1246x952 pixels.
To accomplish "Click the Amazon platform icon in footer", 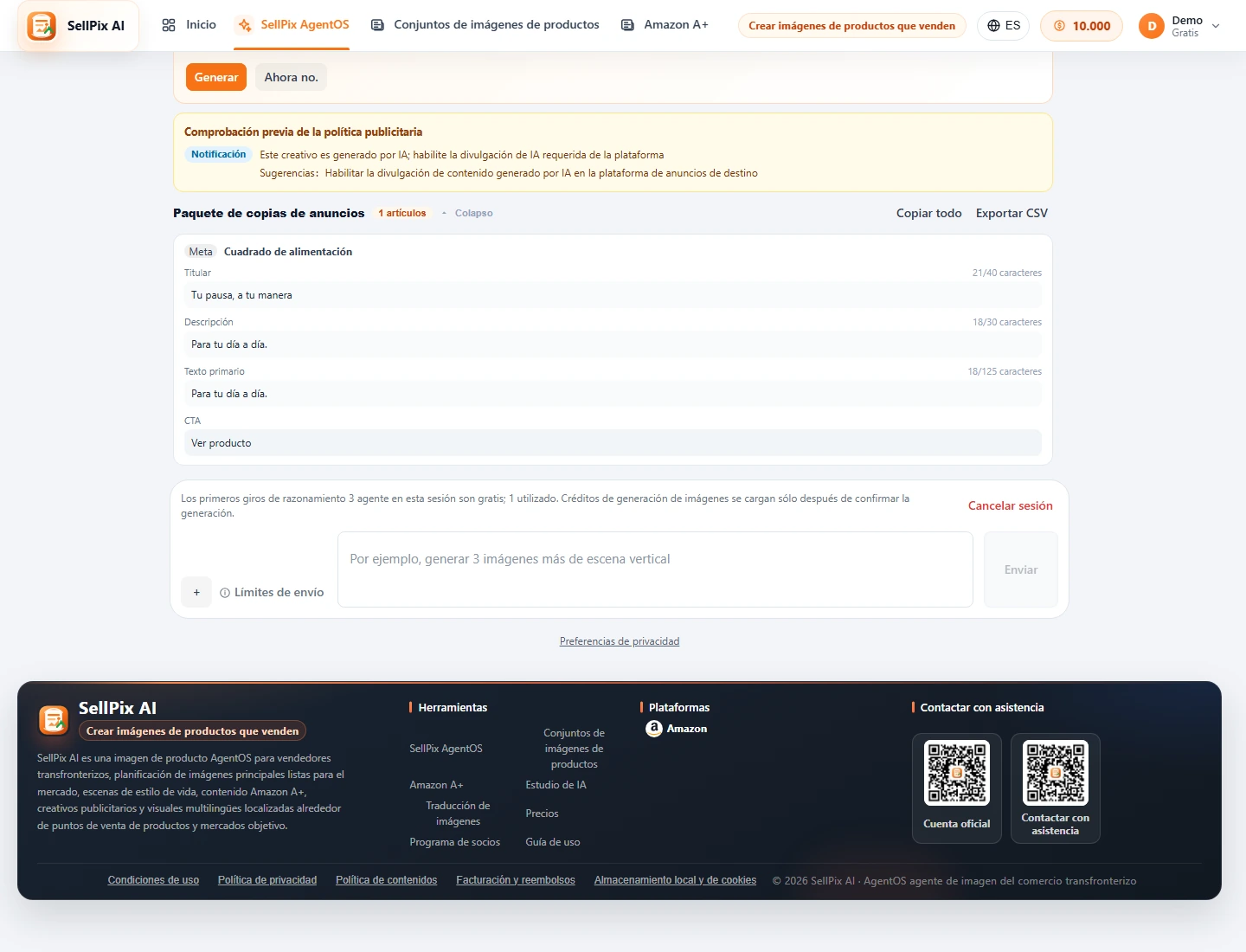I will coord(654,729).
